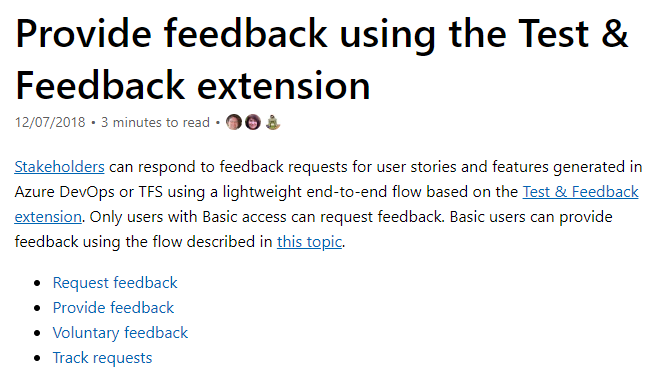Click the third contributor robot avatar
Viewport: 665px width, 369px height.
(272, 122)
